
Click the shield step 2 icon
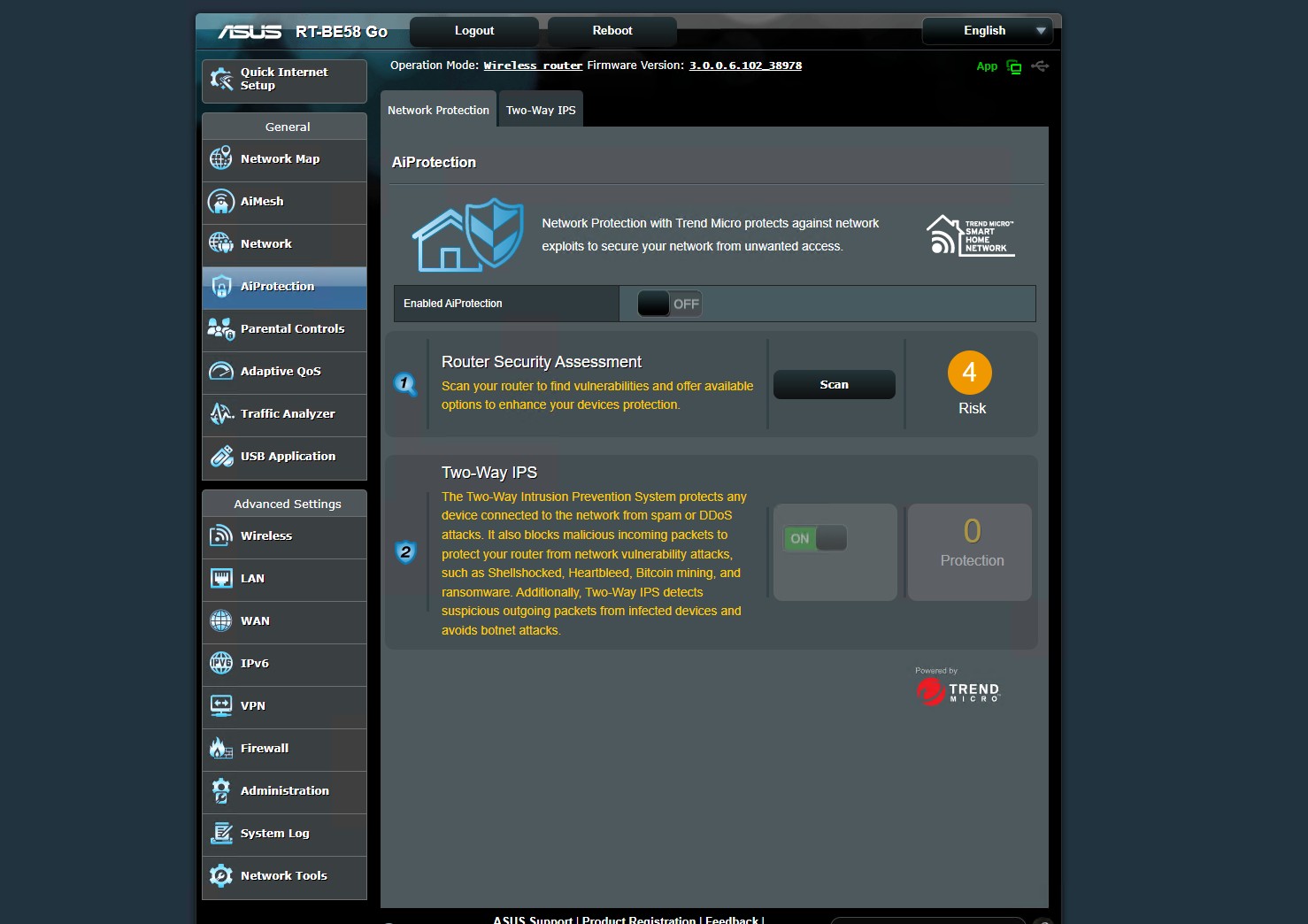click(x=405, y=552)
